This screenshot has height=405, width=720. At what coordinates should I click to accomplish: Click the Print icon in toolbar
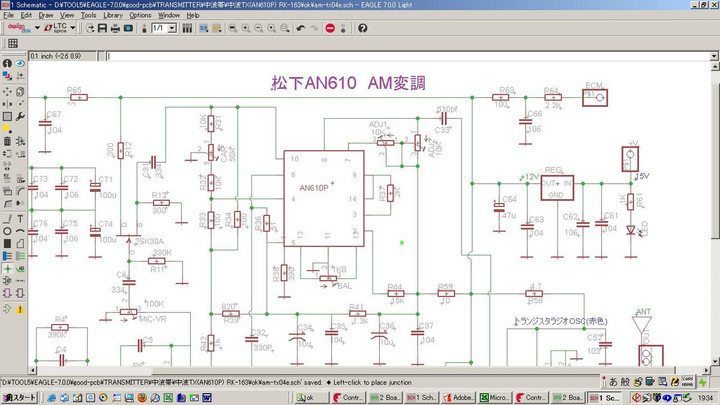coord(115,28)
